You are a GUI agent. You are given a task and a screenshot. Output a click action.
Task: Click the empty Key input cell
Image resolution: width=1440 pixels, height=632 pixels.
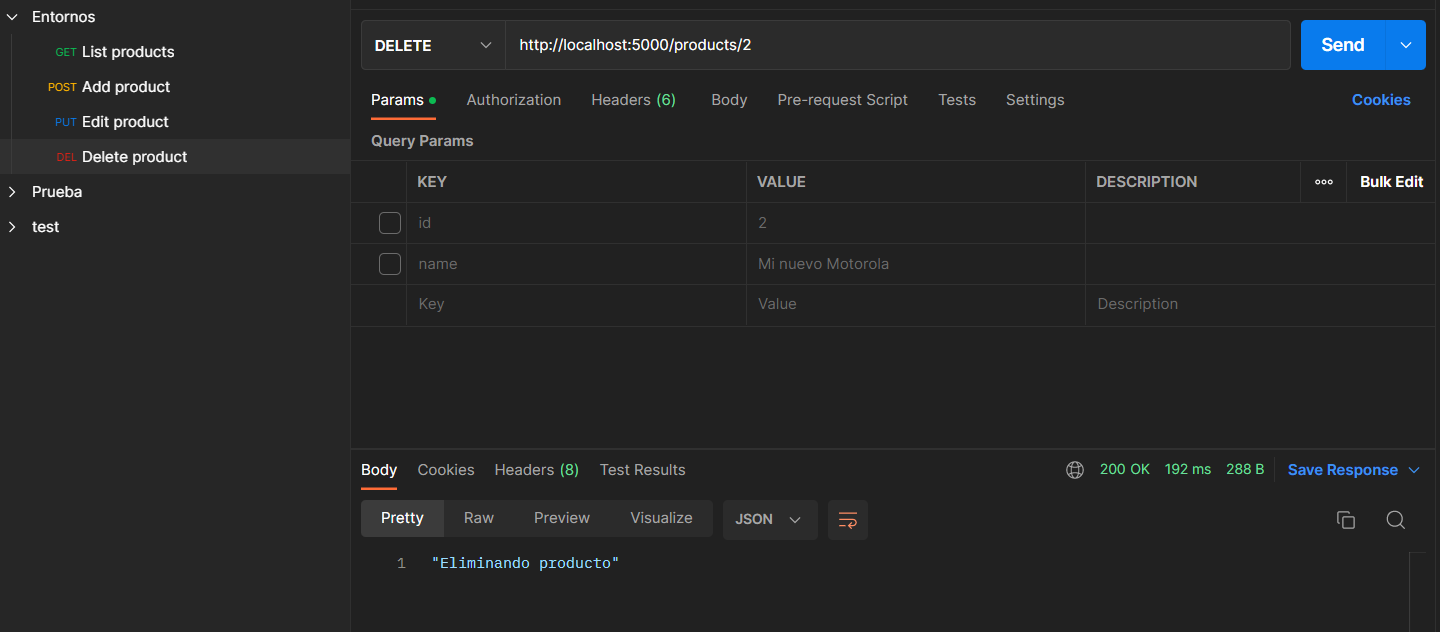576,304
